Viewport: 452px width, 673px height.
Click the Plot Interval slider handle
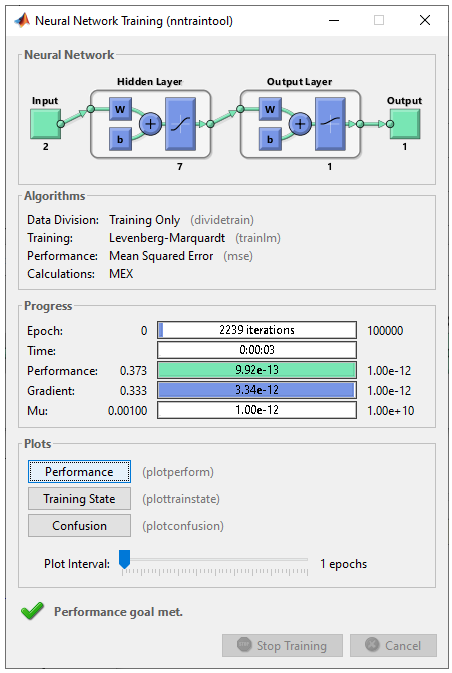[124, 559]
